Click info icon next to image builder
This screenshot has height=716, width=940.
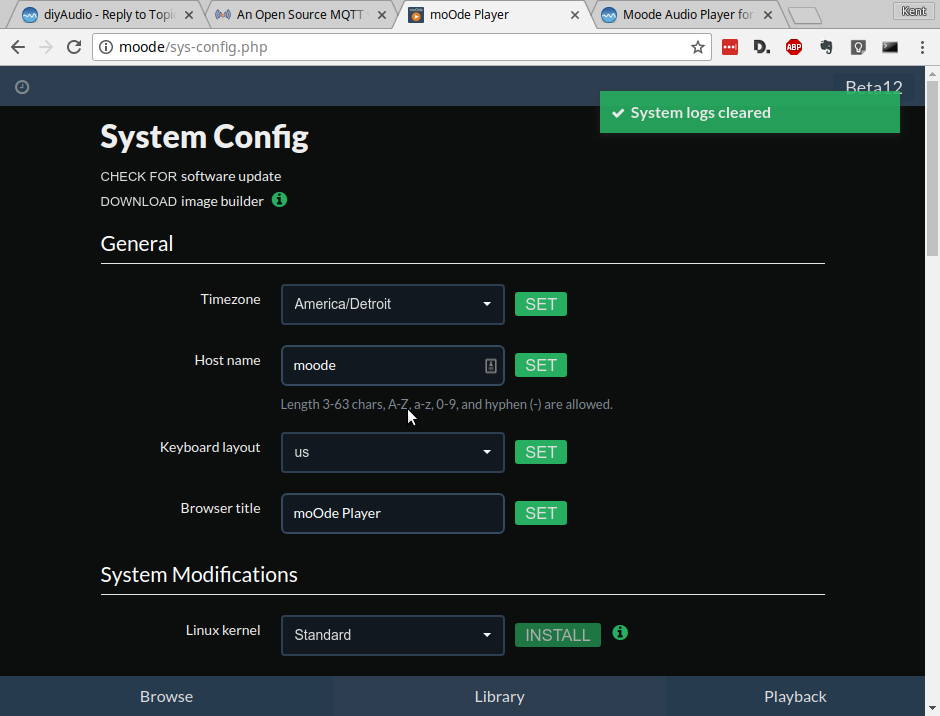pos(279,200)
